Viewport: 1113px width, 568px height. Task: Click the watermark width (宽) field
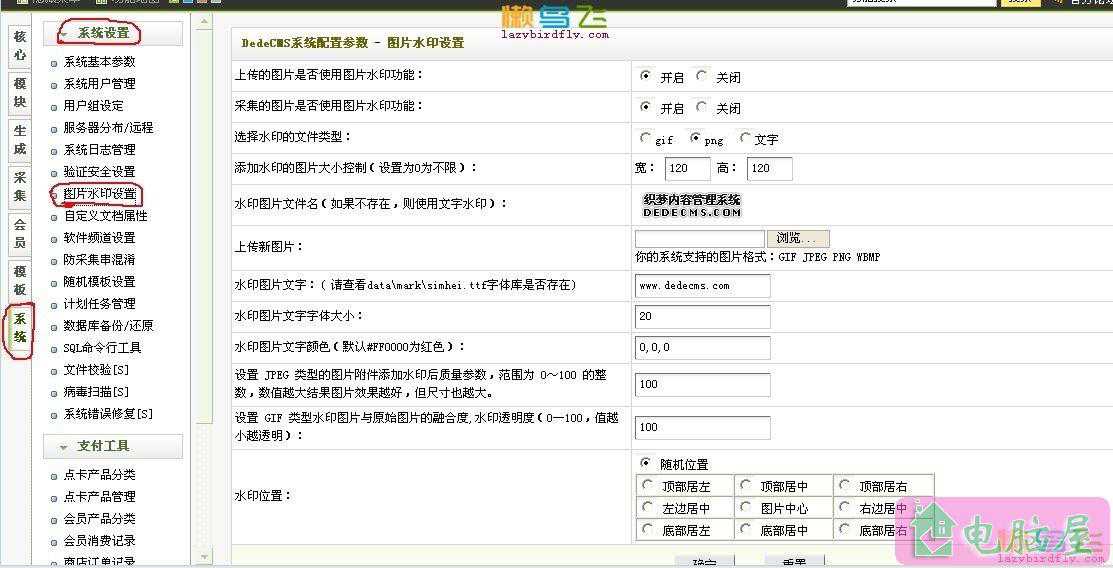click(688, 168)
